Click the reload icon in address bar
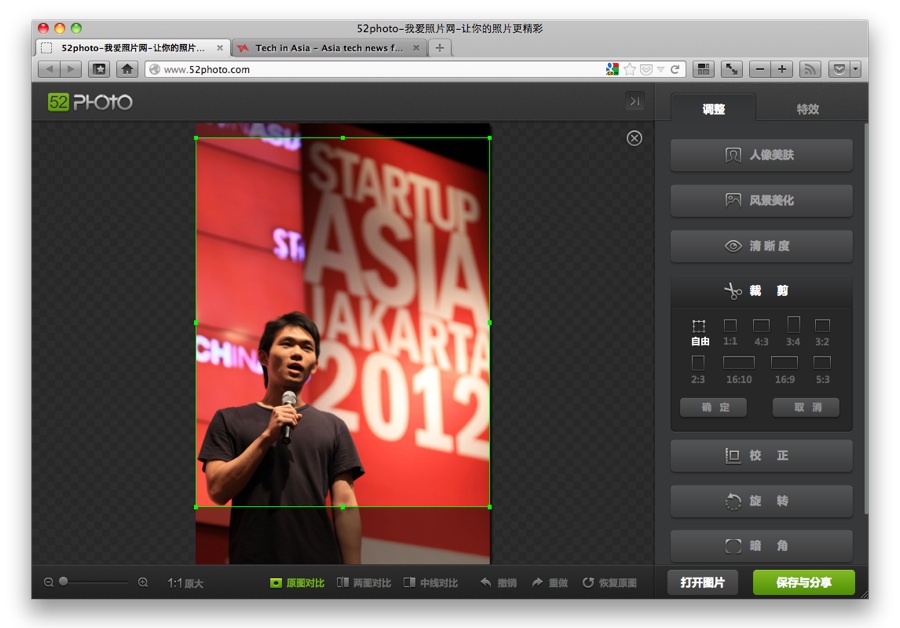 pyautogui.click(x=675, y=69)
